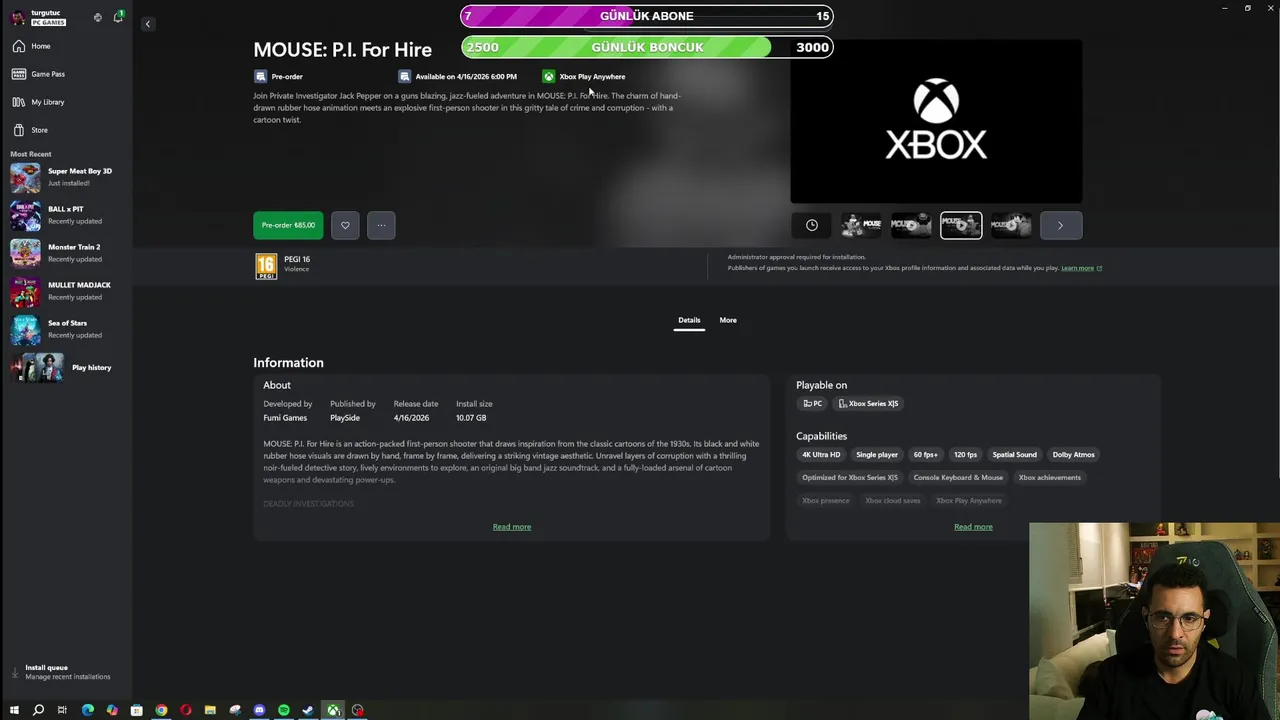Open Task View on the taskbar
The height and width of the screenshot is (720, 1280).
coord(62,710)
